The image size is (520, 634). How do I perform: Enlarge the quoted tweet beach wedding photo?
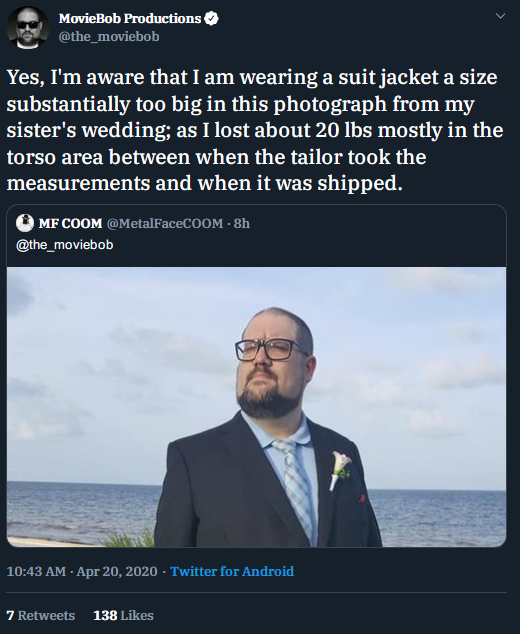click(256, 407)
